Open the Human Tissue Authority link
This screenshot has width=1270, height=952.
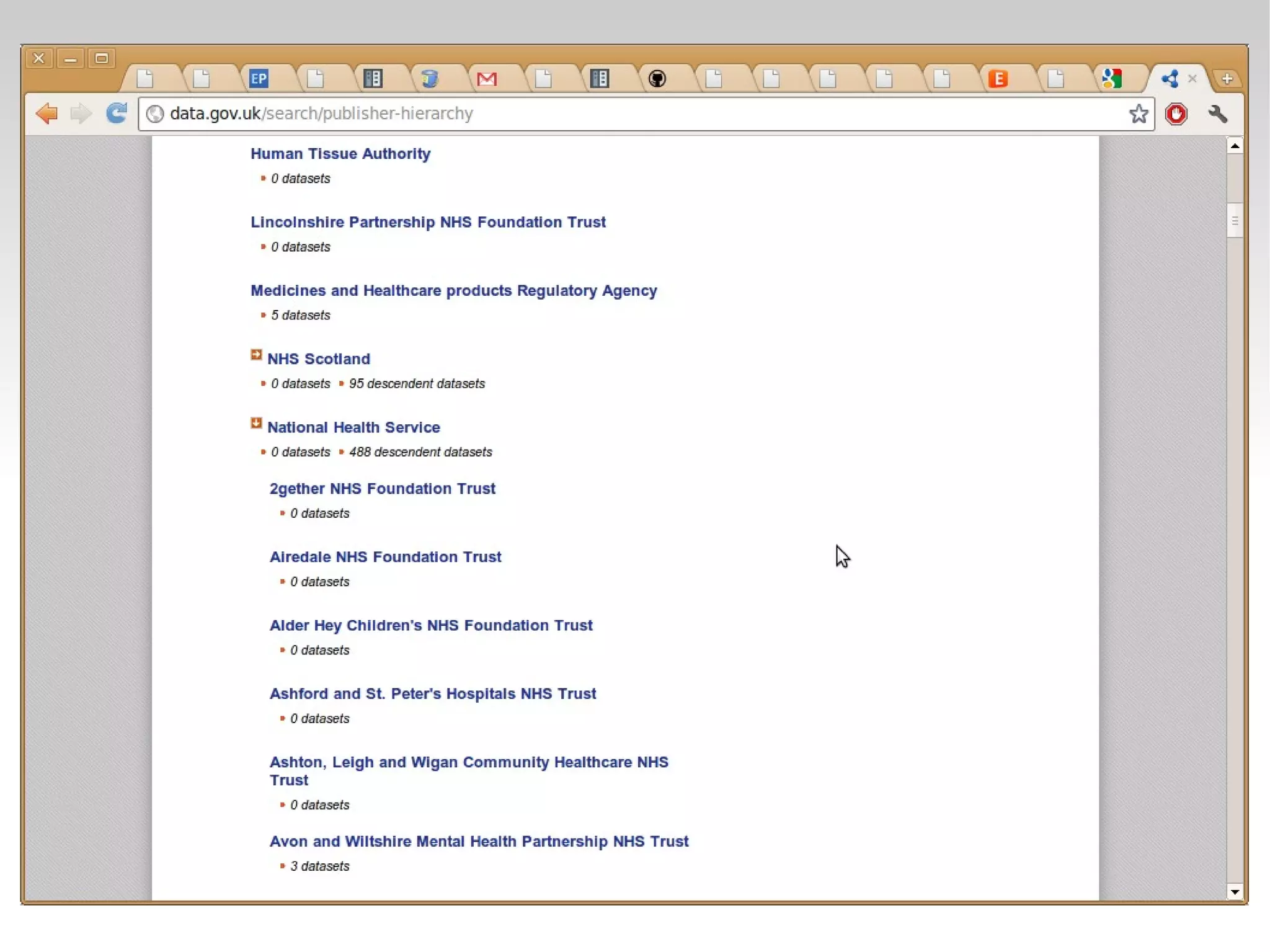pos(340,154)
